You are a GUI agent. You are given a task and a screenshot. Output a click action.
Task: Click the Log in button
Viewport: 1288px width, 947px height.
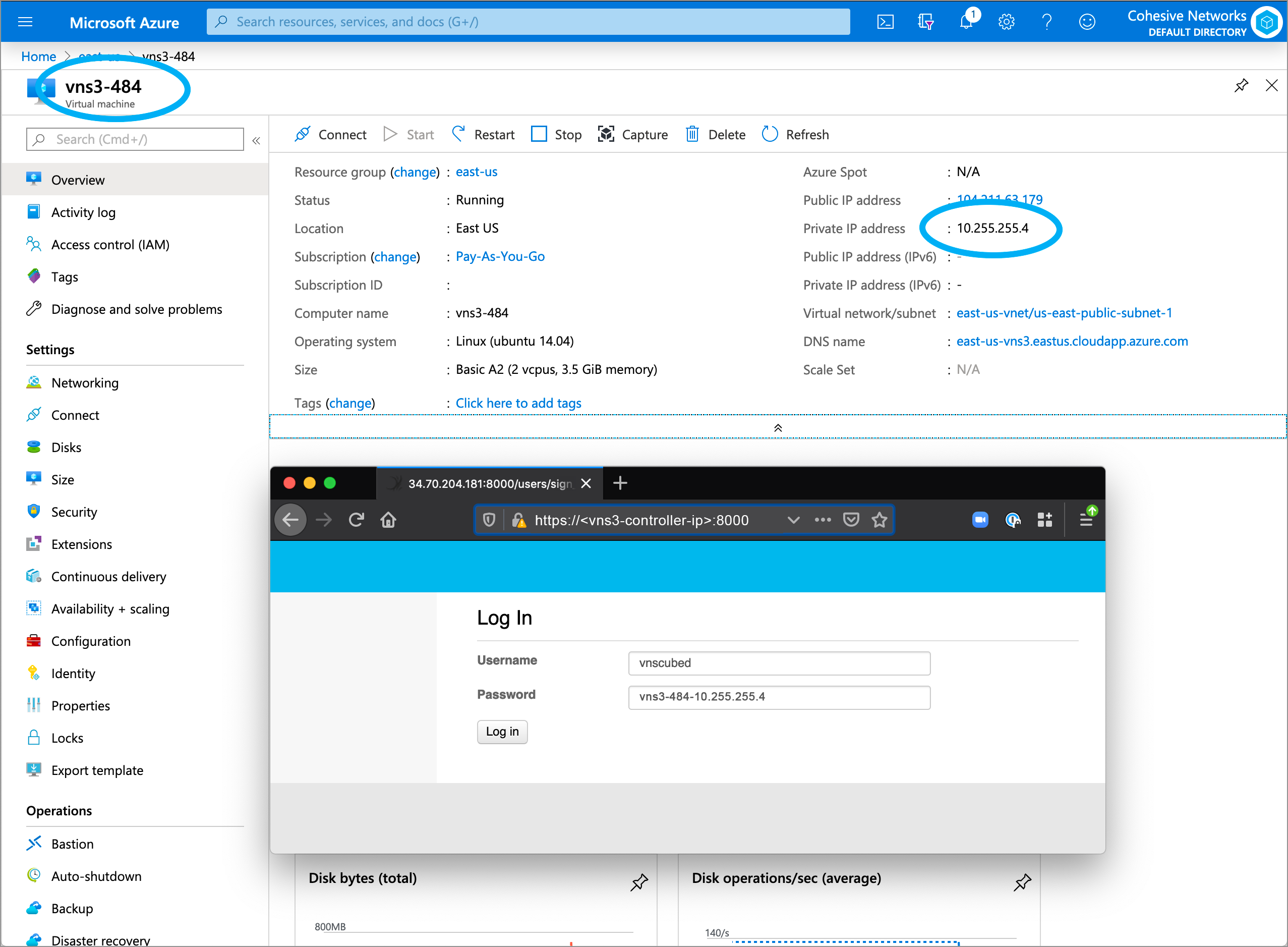[502, 731]
